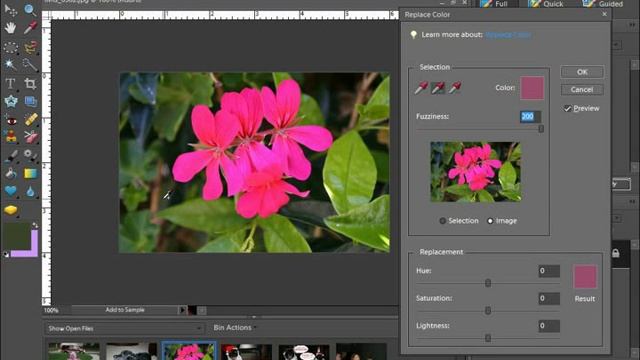Choose the Subtract from Sample eyedropper

455,87
